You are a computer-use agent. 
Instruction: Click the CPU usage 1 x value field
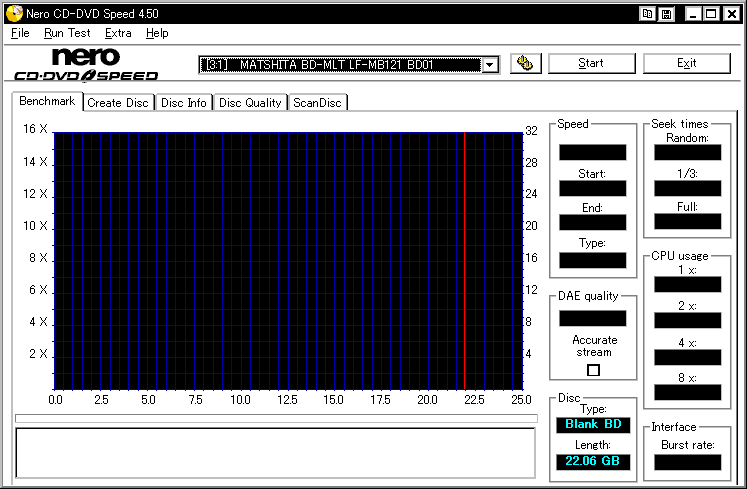click(687, 284)
